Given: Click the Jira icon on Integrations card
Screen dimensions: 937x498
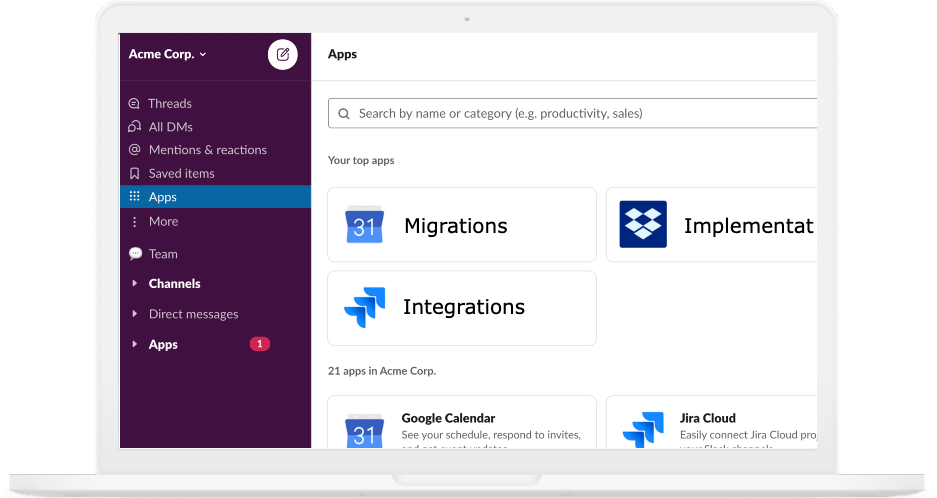Looking at the screenshot, I should pos(364,308).
